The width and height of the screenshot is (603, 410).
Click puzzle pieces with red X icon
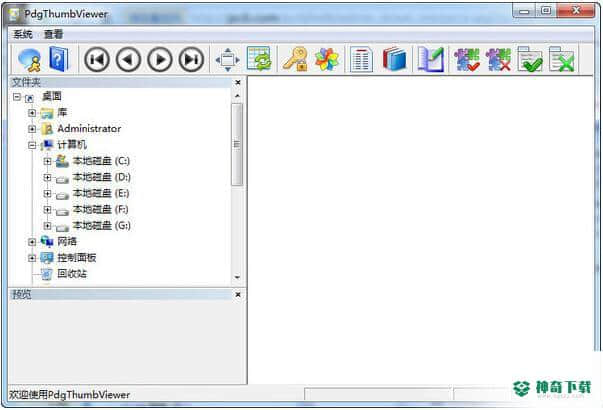pos(498,60)
